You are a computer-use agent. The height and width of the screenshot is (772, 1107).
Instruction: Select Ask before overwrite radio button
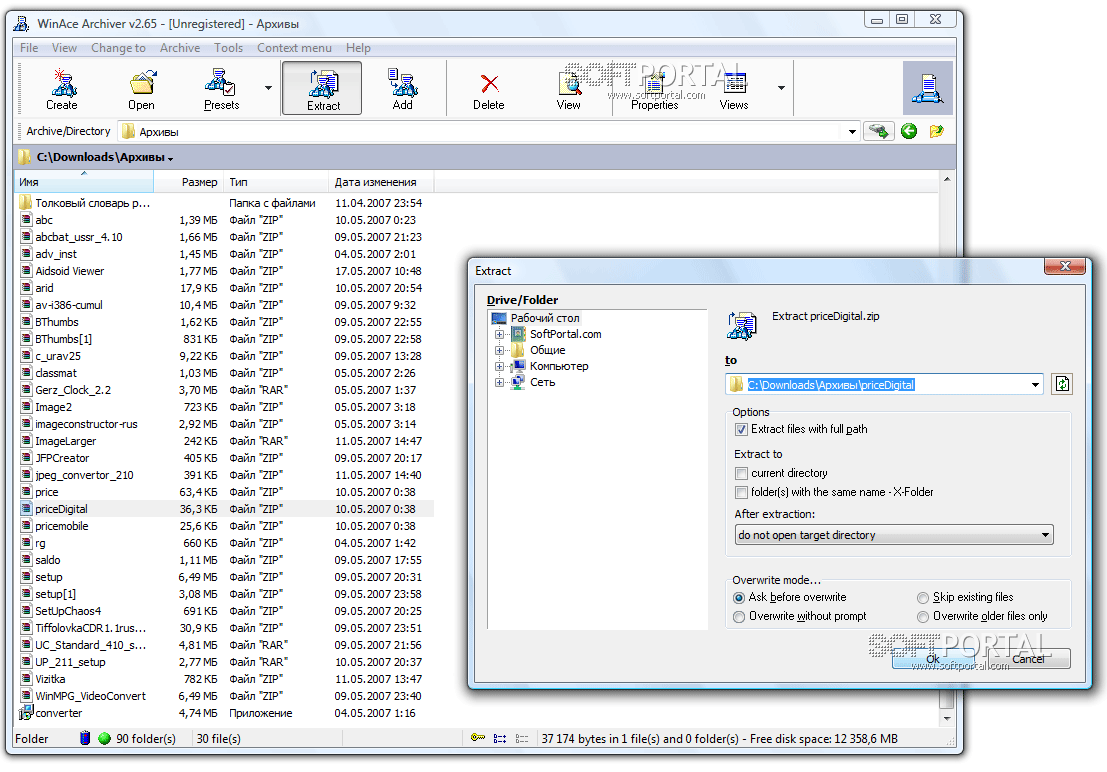[x=739, y=598]
